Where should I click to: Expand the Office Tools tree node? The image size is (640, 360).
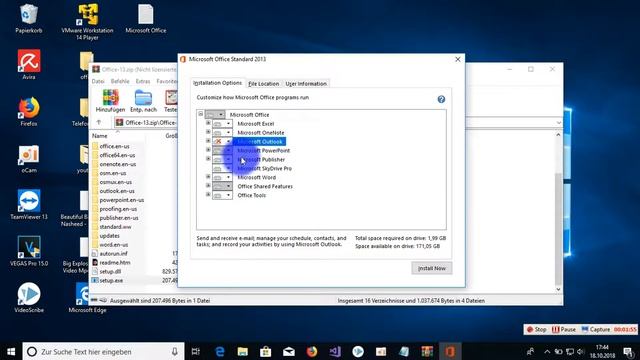[208, 195]
